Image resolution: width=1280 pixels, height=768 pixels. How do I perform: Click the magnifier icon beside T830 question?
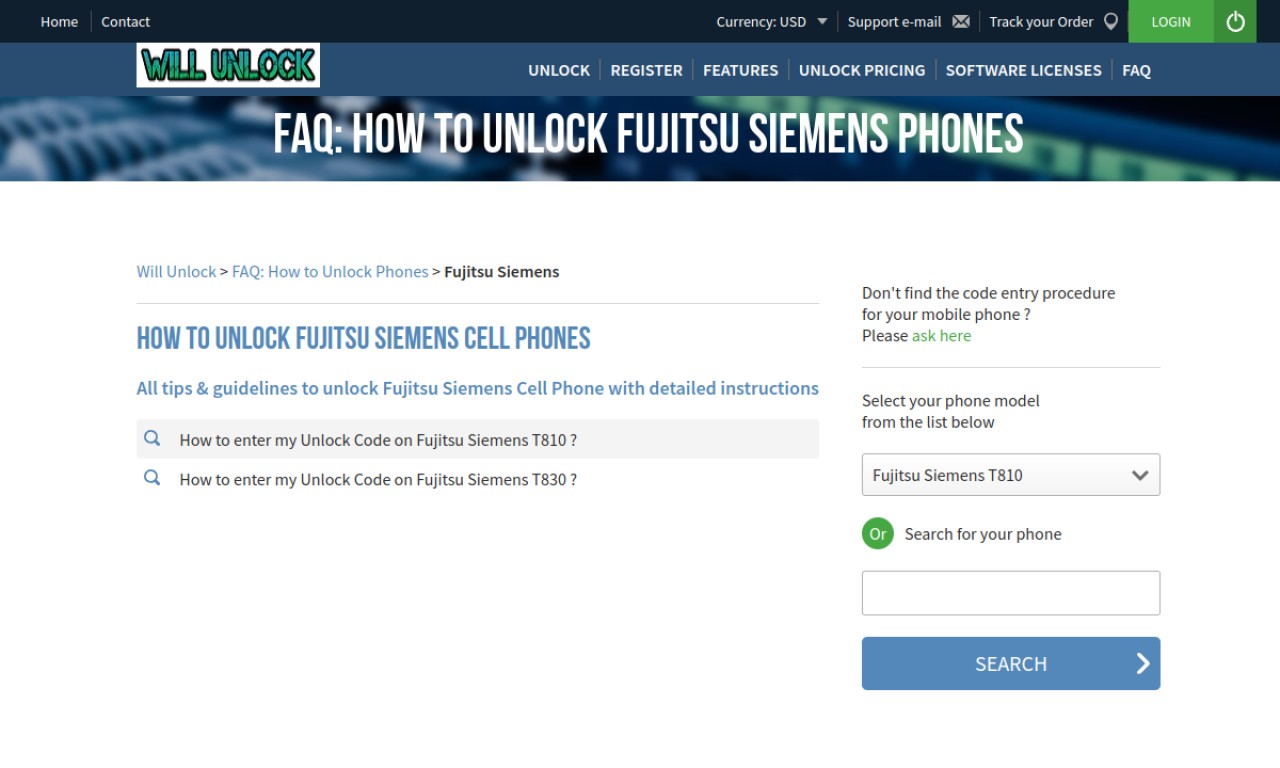pyautogui.click(x=152, y=478)
